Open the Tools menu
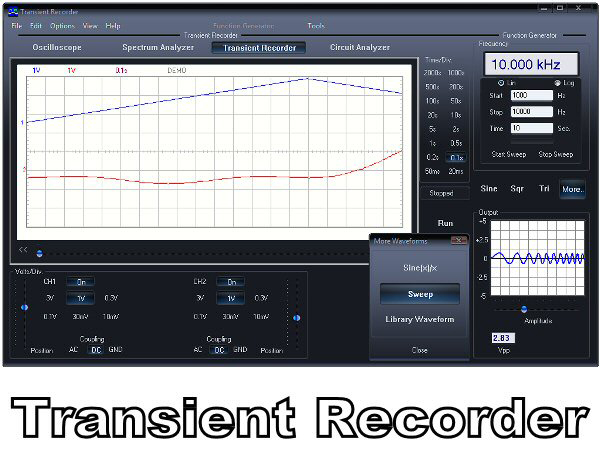 click(x=316, y=26)
